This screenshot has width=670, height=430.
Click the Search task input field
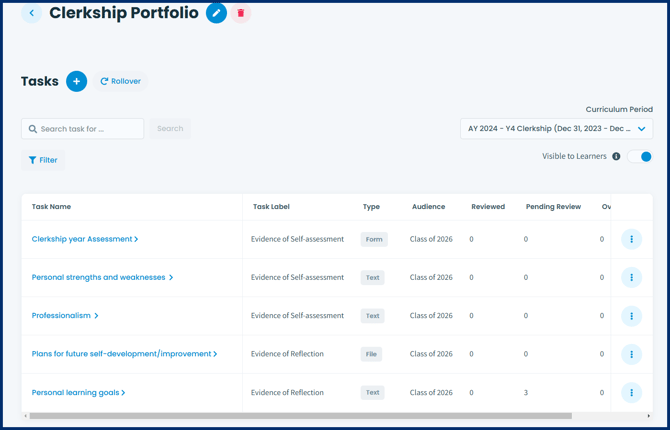(82, 129)
